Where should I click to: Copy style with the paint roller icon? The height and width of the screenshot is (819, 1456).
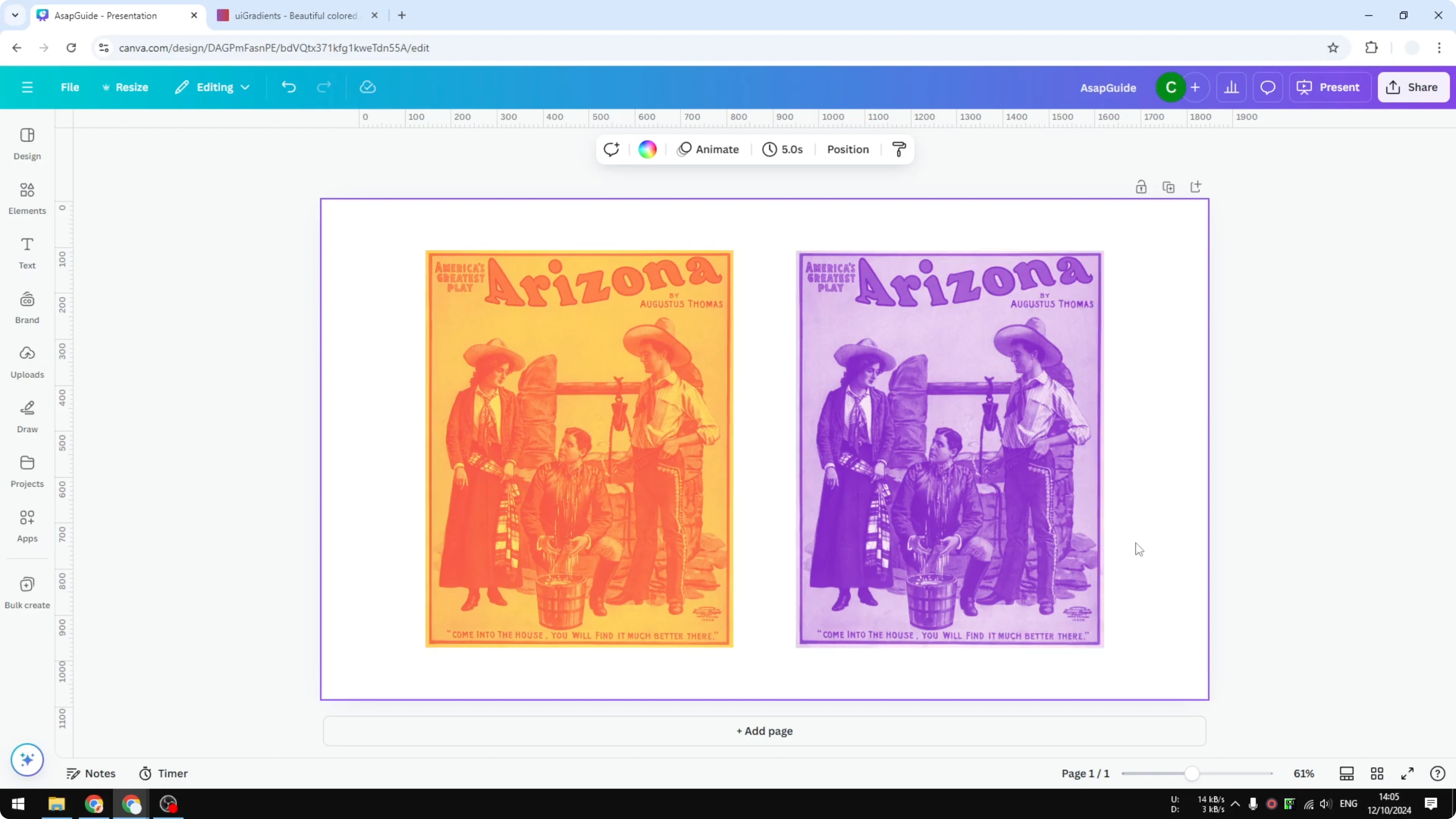click(899, 149)
